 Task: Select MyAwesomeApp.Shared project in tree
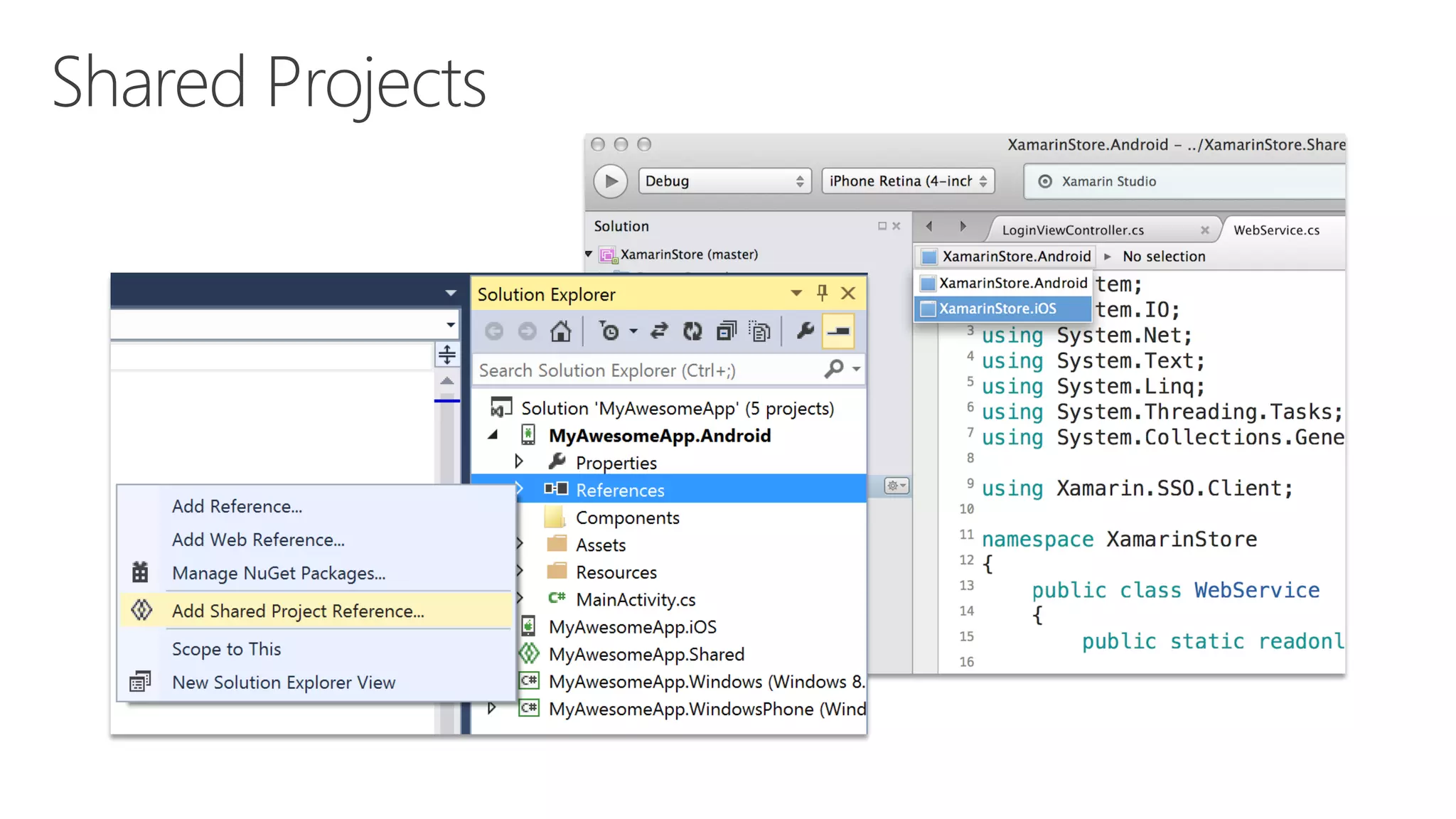(x=646, y=654)
